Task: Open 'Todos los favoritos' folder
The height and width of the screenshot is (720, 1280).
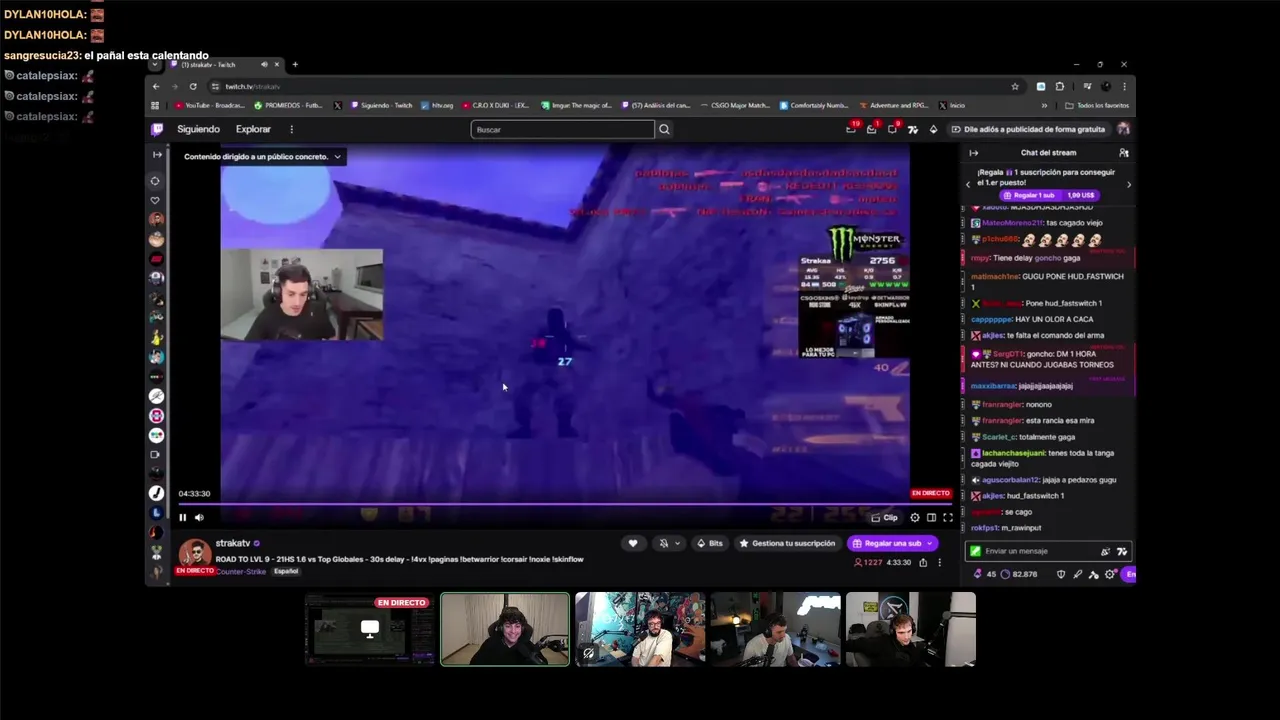Action: click(1097, 105)
